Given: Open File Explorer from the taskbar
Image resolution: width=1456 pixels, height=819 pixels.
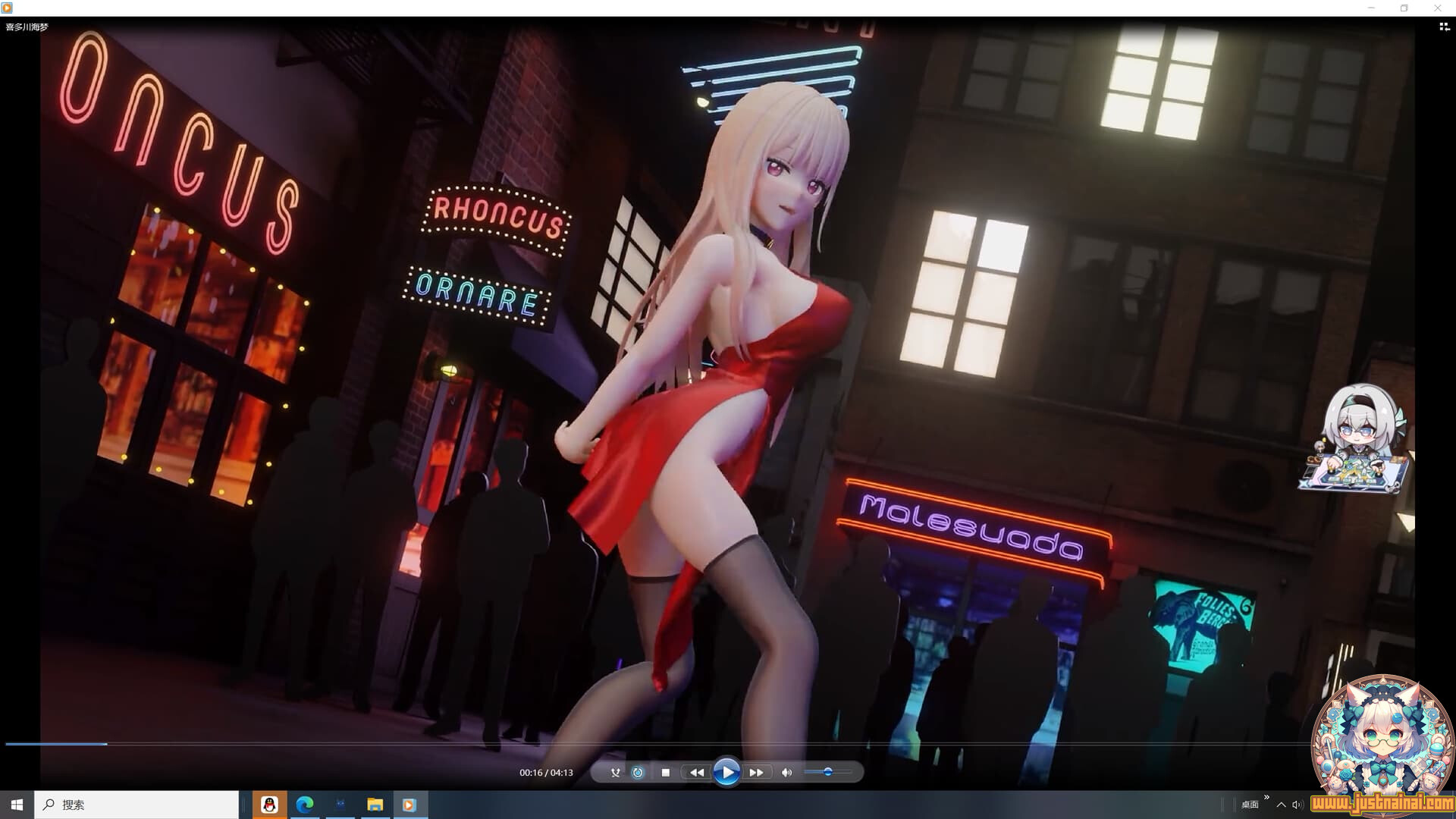Looking at the screenshot, I should pos(375,805).
